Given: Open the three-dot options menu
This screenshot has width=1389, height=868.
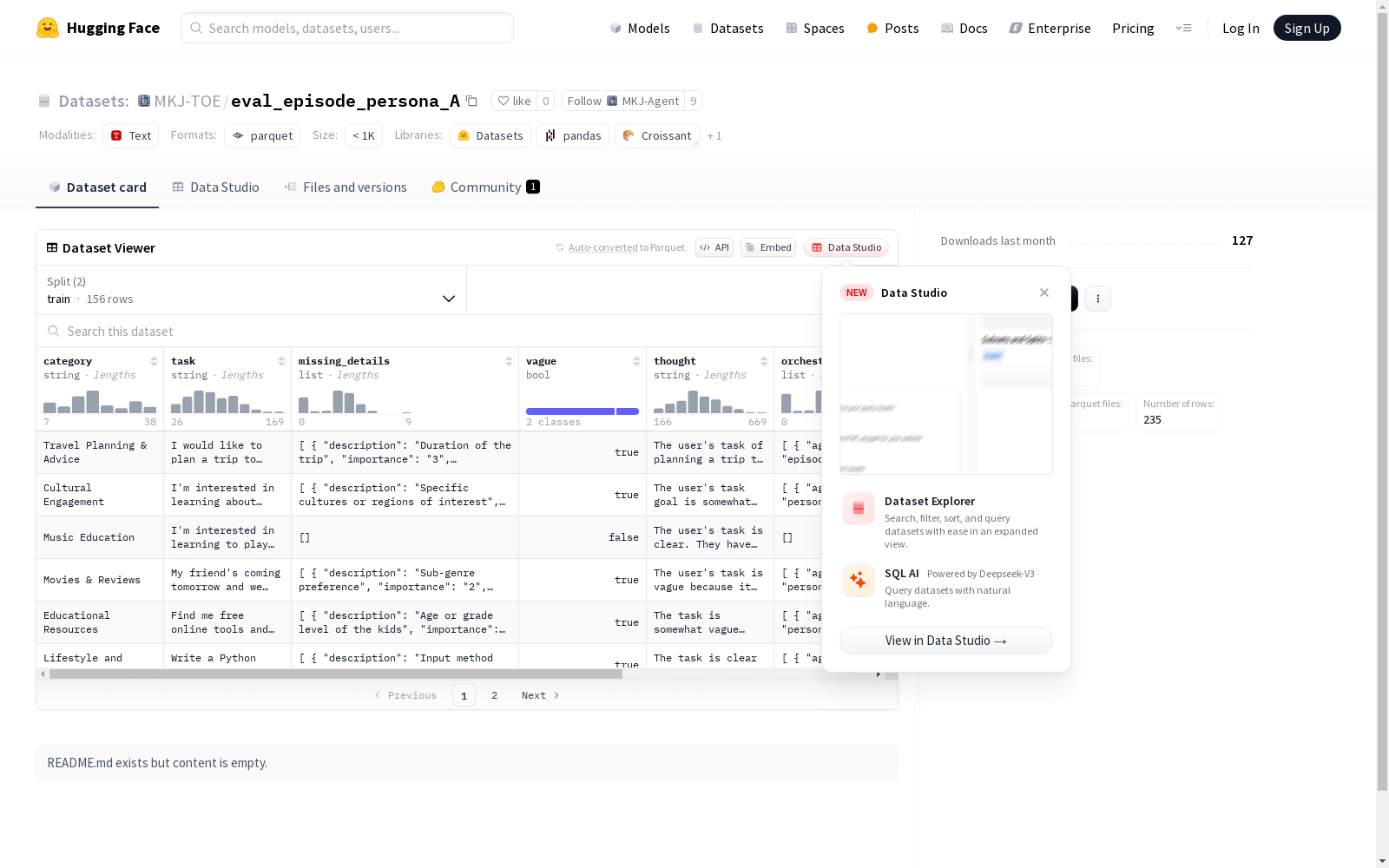Looking at the screenshot, I should (1098, 299).
